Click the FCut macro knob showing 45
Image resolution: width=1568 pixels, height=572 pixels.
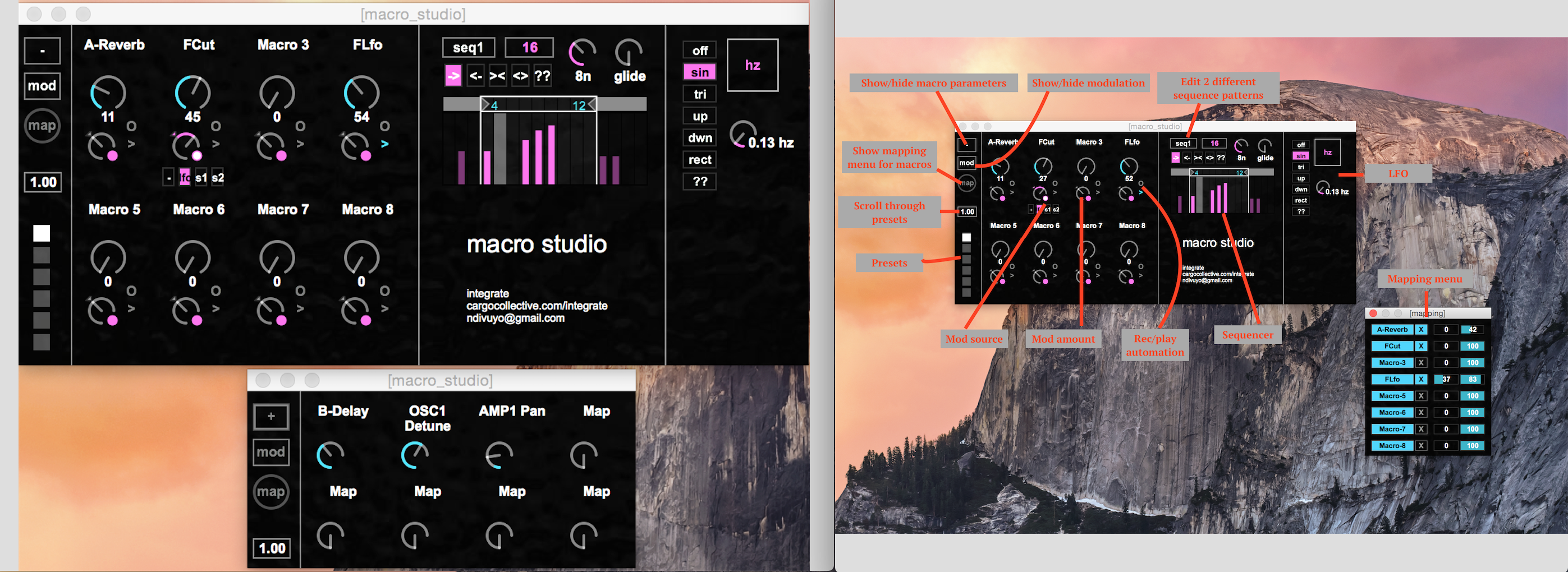pyautogui.click(x=192, y=93)
